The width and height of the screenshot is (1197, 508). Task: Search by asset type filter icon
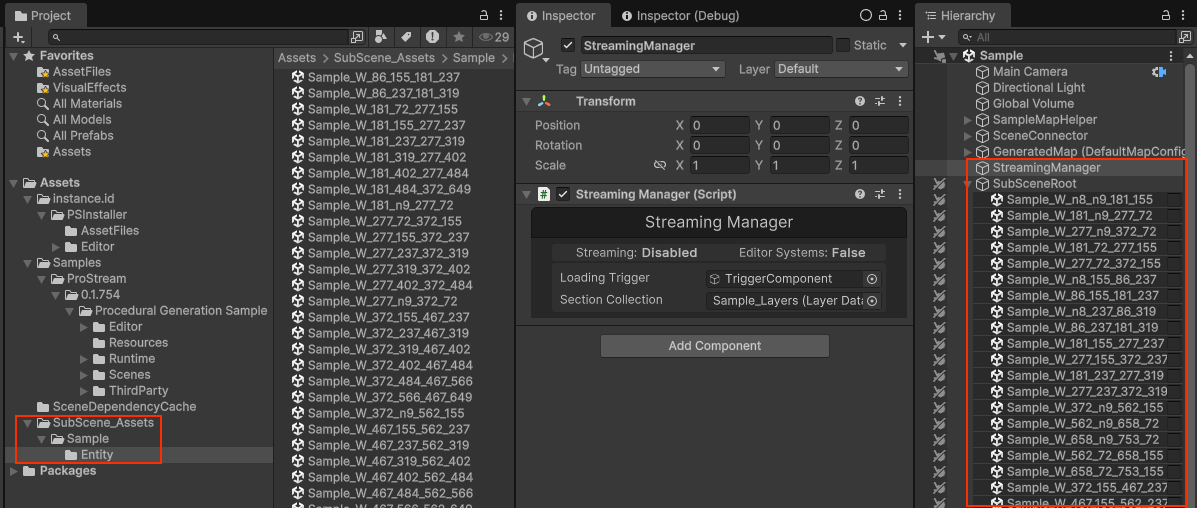(381, 37)
